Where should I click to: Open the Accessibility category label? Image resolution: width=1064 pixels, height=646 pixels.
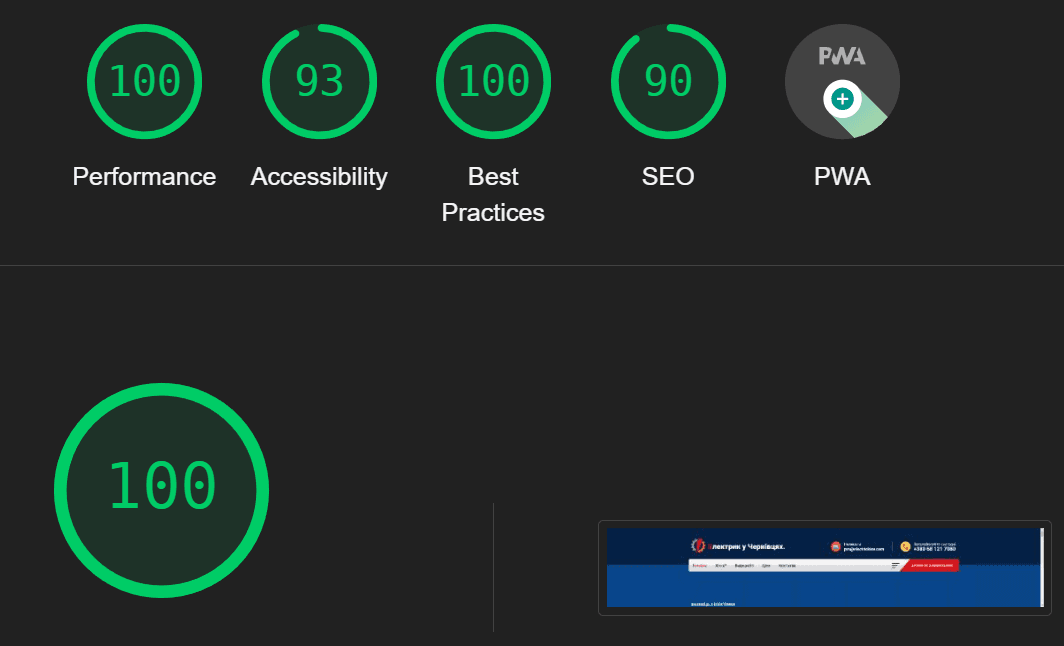click(319, 176)
